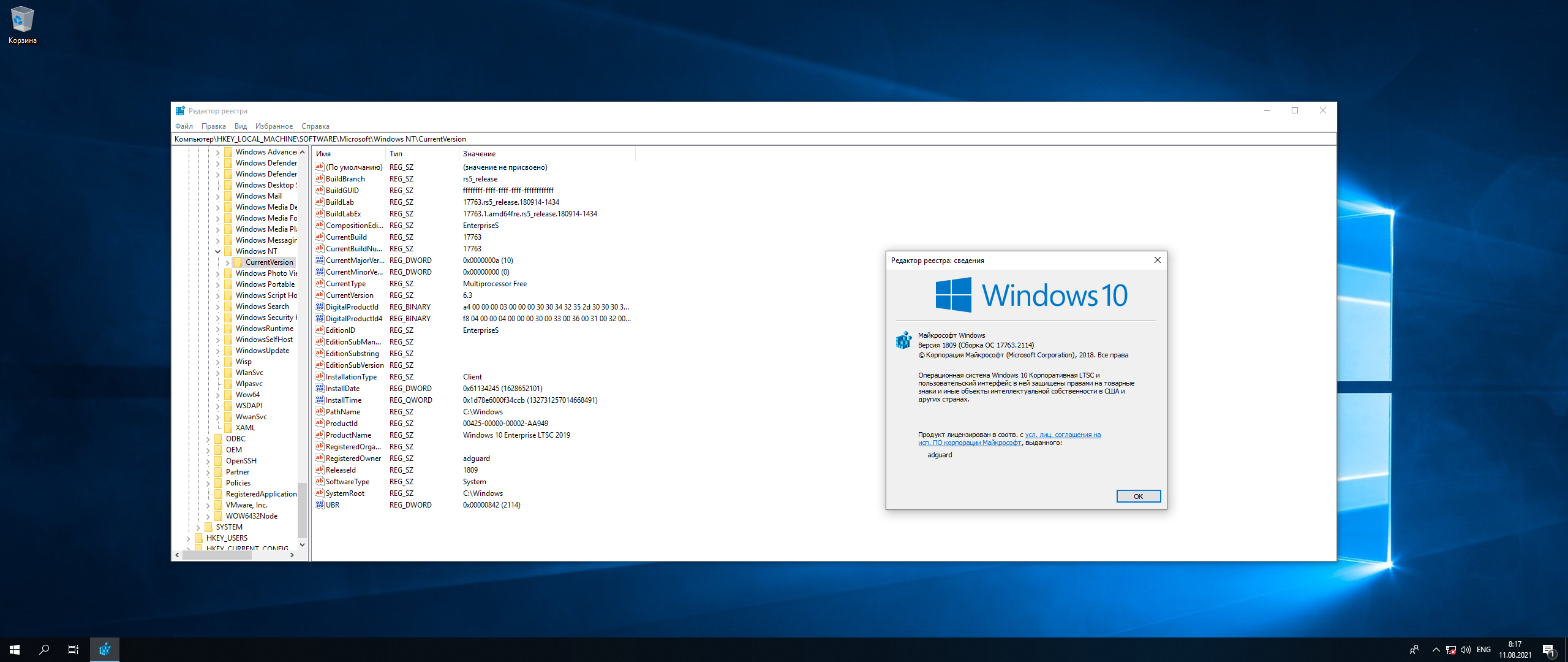Screen dimensions: 1568x662
Task: Switch the ENG input language indicator
Action: (x=1483, y=650)
